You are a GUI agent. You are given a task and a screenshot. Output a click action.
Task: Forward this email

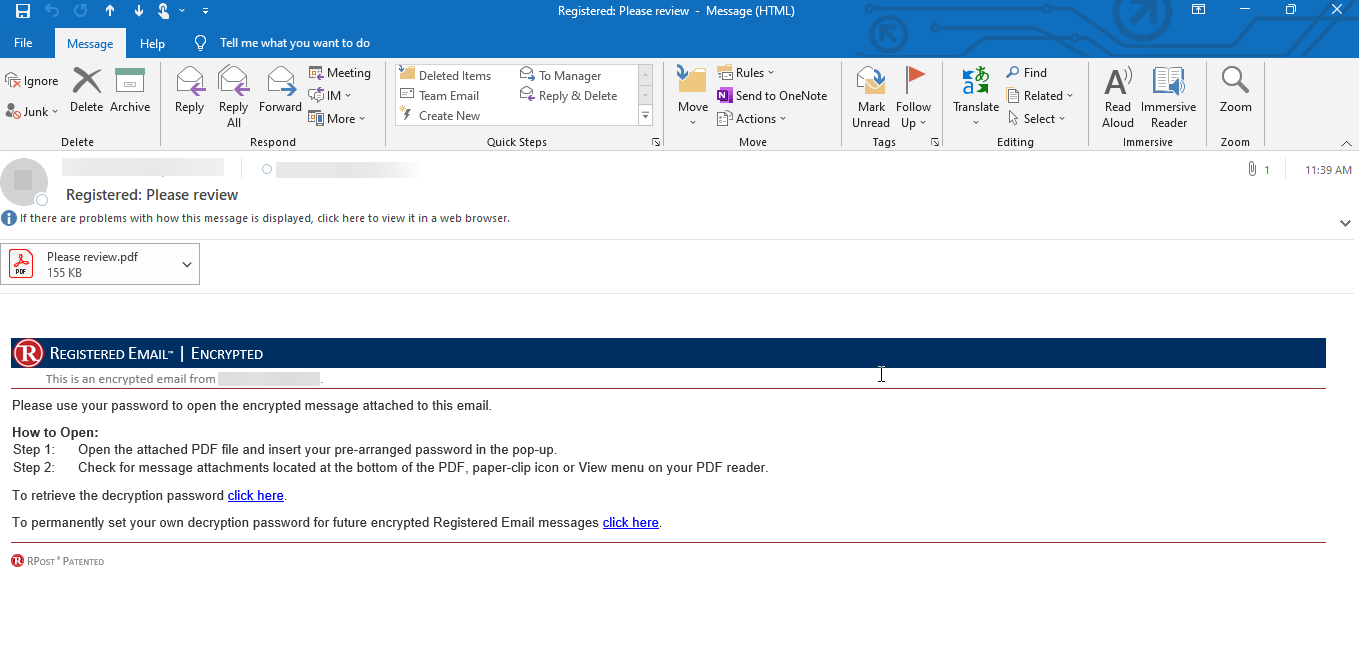click(x=280, y=95)
